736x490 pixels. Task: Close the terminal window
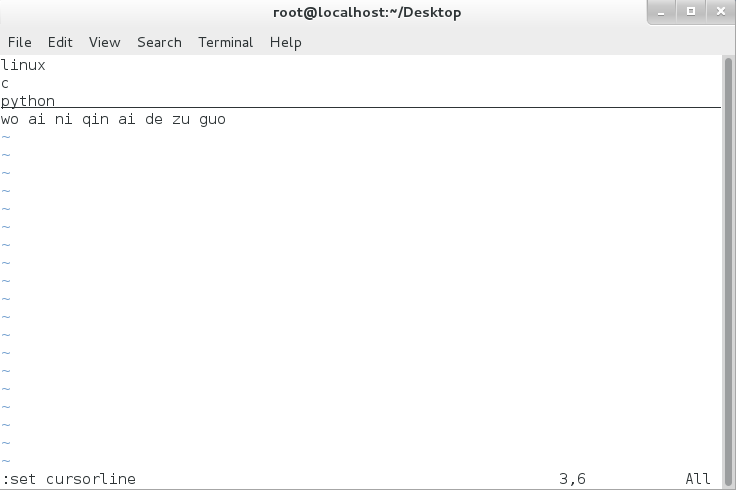click(x=721, y=12)
